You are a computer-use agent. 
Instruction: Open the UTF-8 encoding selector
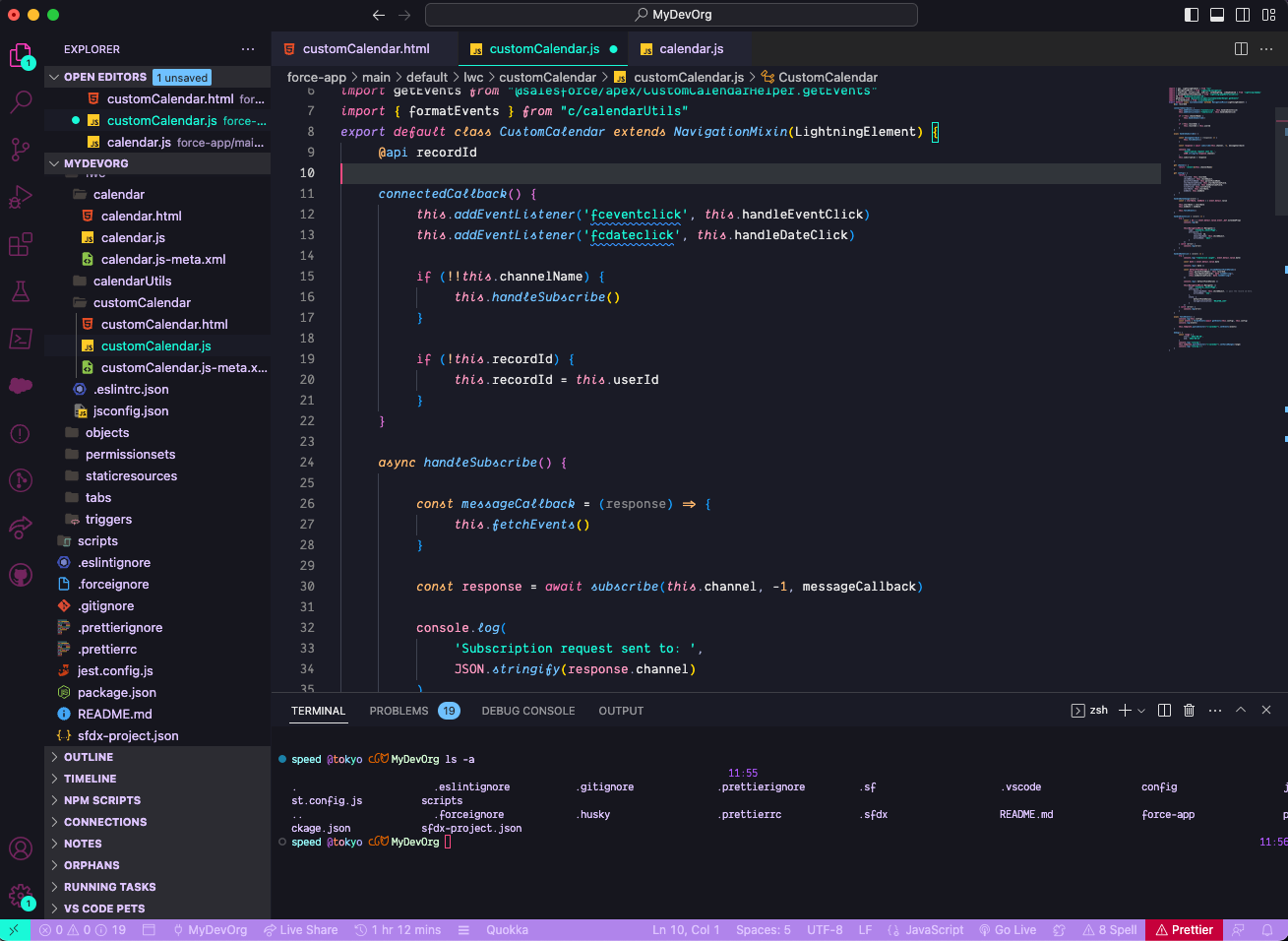[x=825, y=929]
